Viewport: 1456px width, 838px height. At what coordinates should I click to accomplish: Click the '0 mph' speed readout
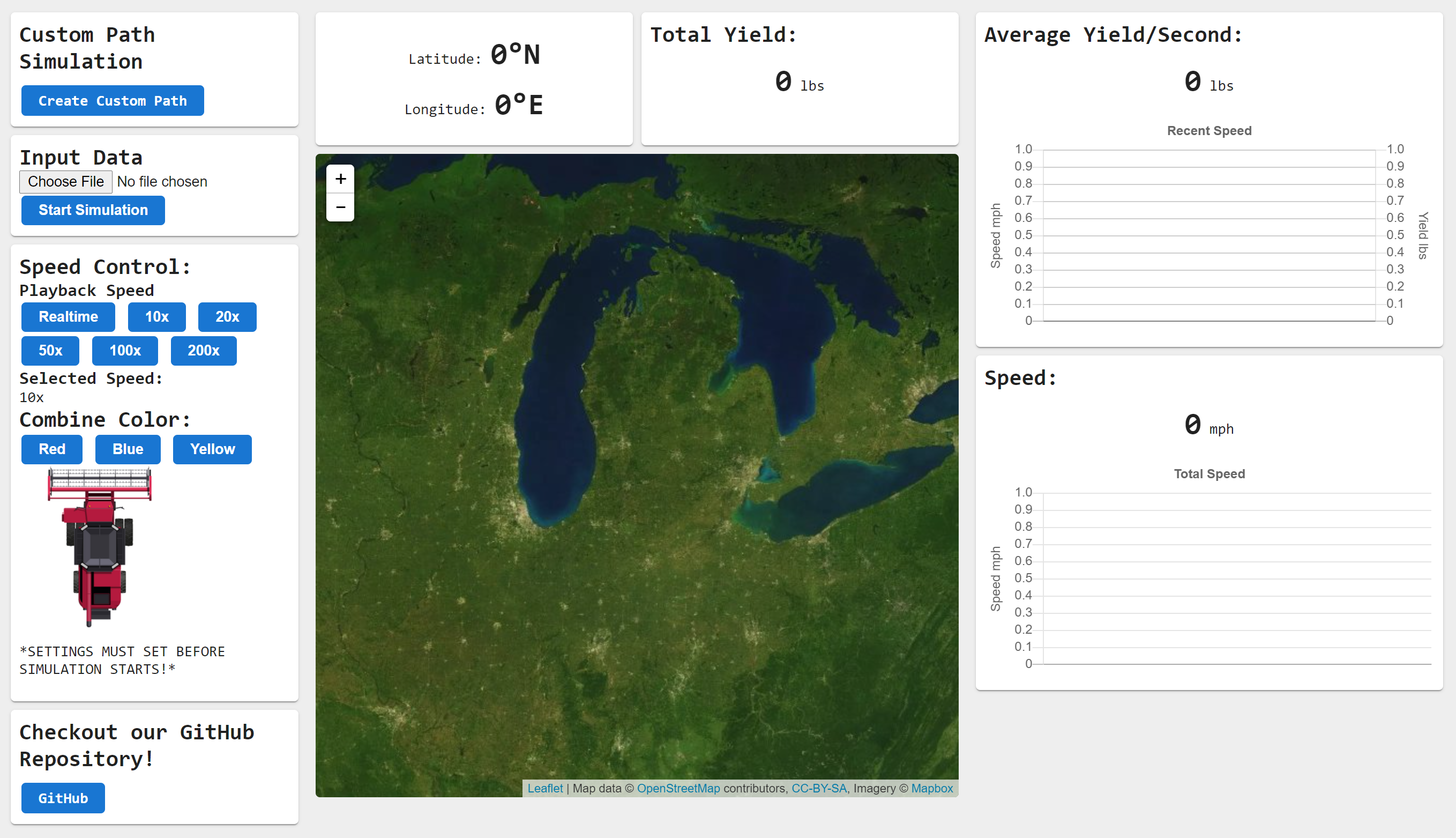[x=1208, y=425]
